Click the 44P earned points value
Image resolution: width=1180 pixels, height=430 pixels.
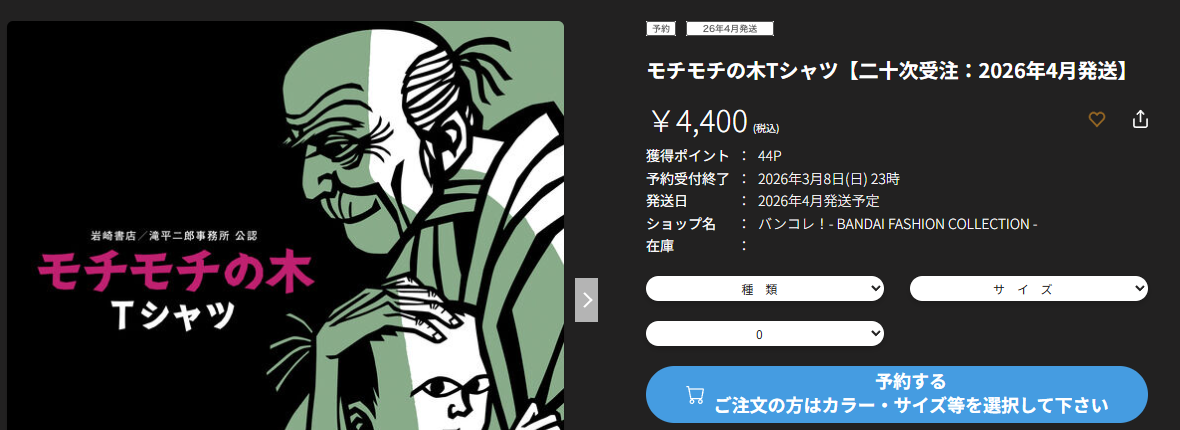pyautogui.click(x=771, y=157)
